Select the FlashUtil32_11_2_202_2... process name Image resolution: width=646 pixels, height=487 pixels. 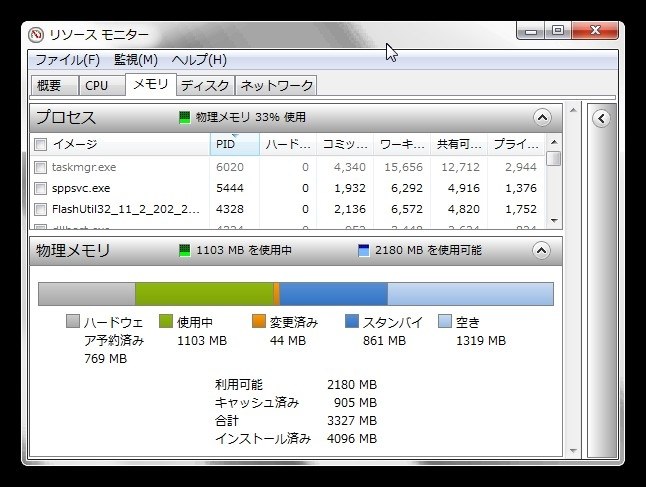(126, 209)
